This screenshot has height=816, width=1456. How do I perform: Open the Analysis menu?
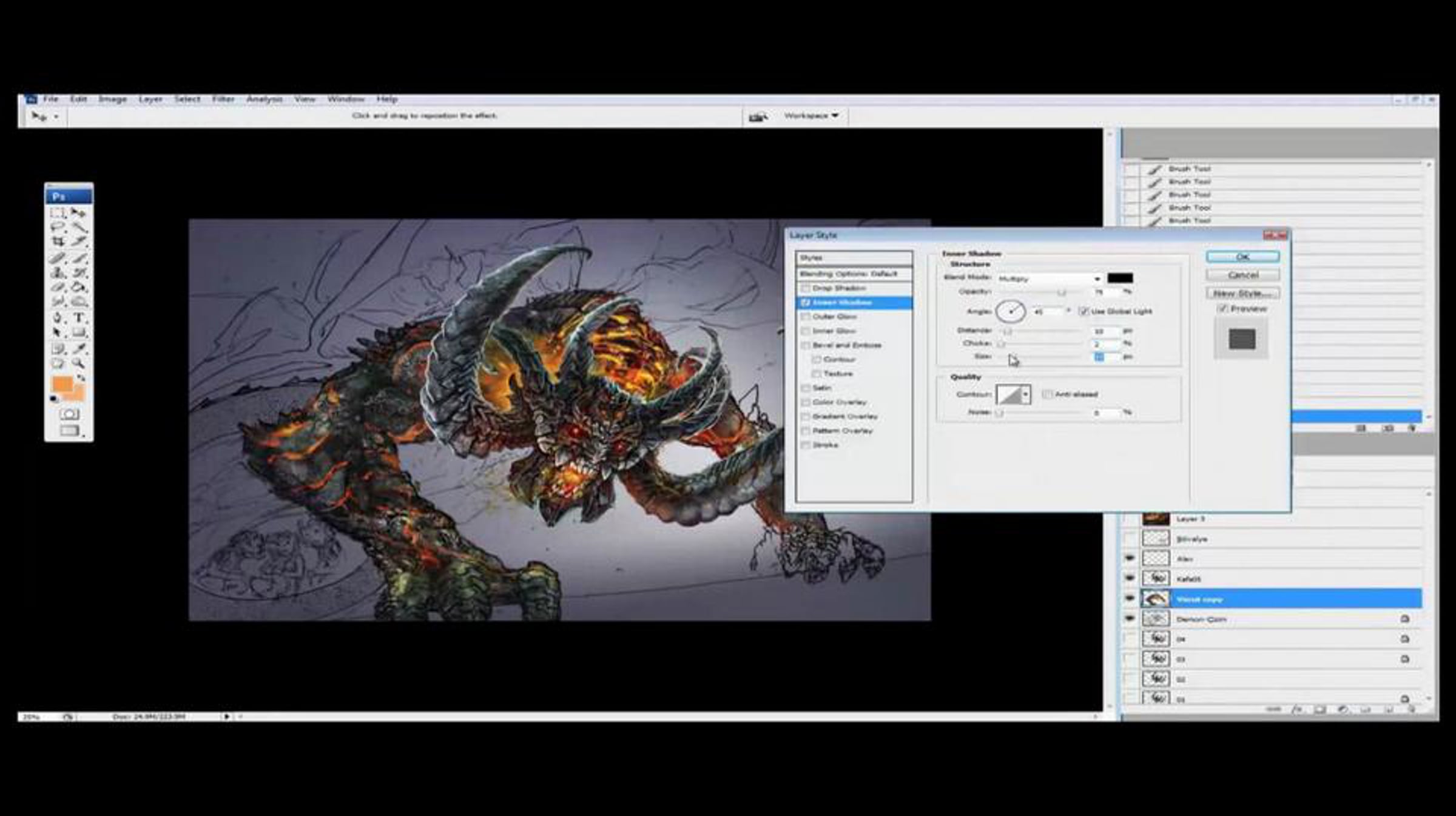pyautogui.click(x=265, y=99)
